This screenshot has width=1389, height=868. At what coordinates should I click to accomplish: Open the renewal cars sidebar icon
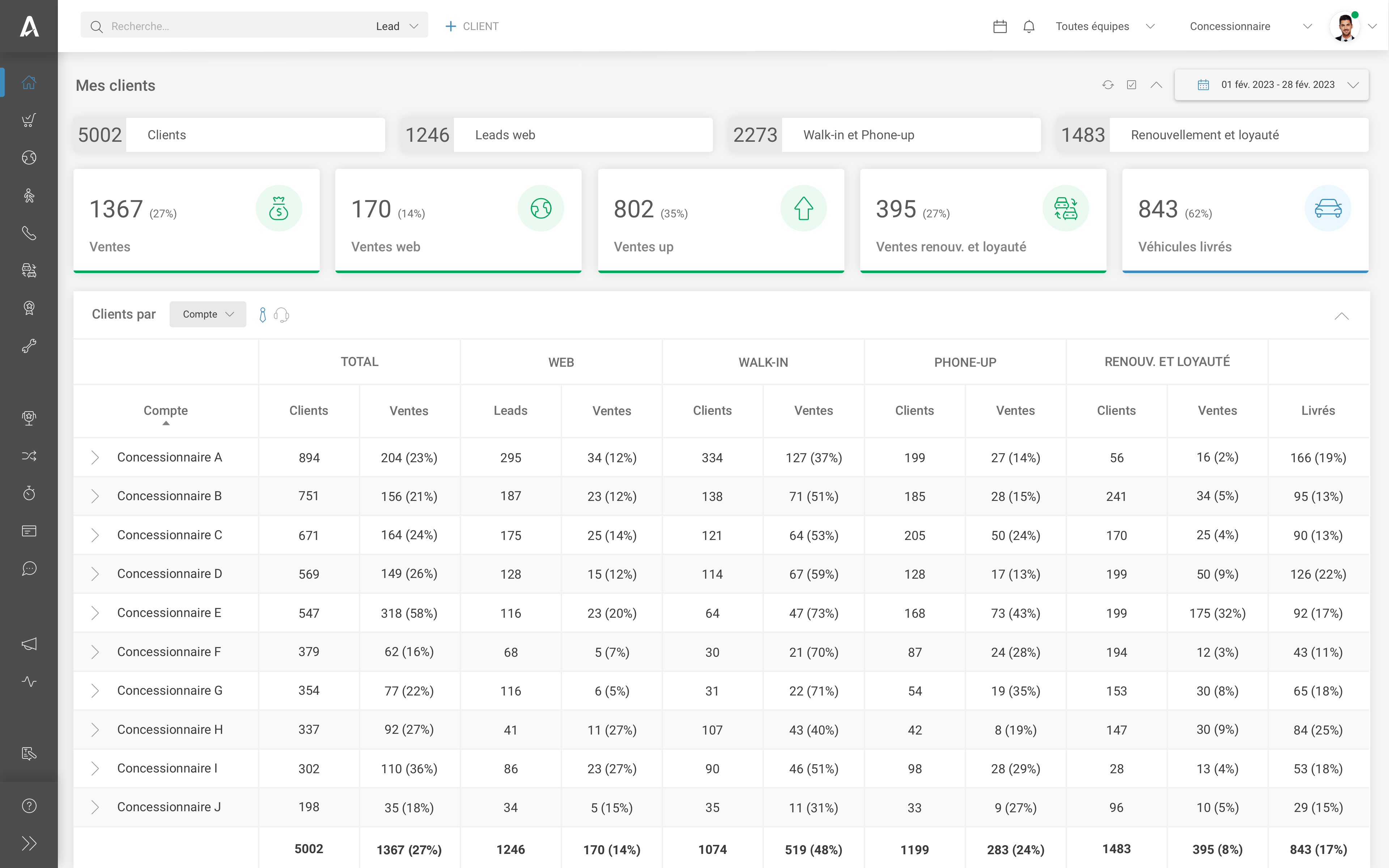(x=29, y=271)
